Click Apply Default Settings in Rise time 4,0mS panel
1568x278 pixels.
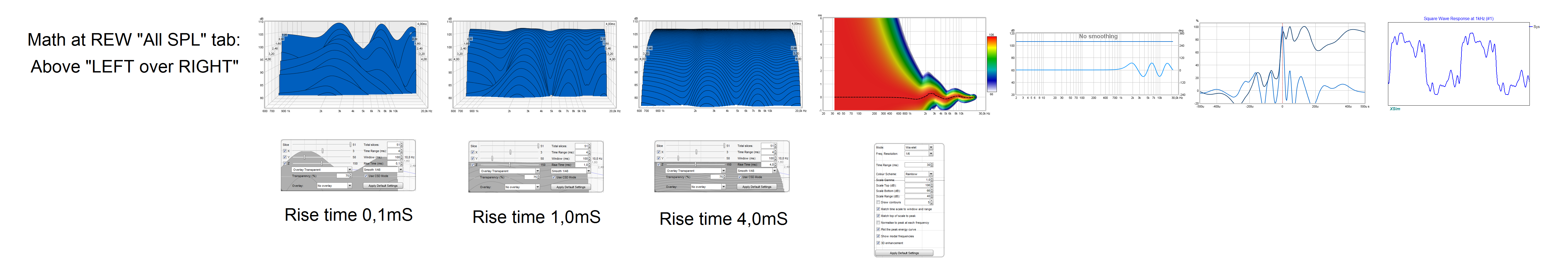pos(758,187)
